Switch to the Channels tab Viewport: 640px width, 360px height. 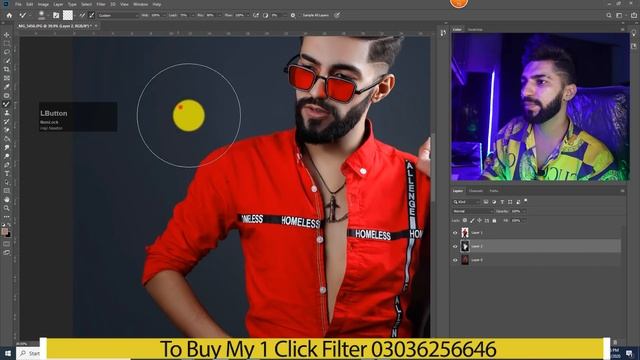(476, 191)
